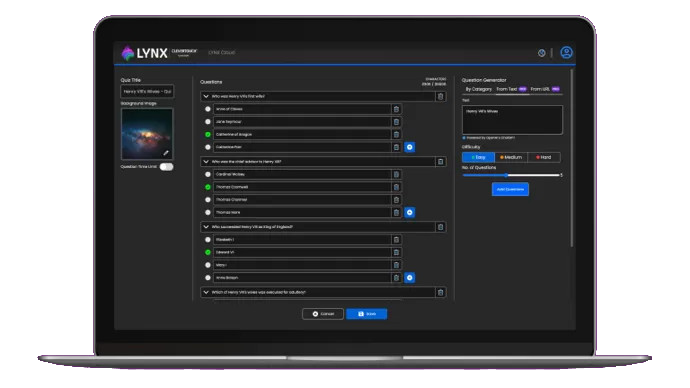This screenshot has width=690, height=388.
Task: Click the generator Text box with 'Henry VIII's Wives'
Action: coord(512,120)
